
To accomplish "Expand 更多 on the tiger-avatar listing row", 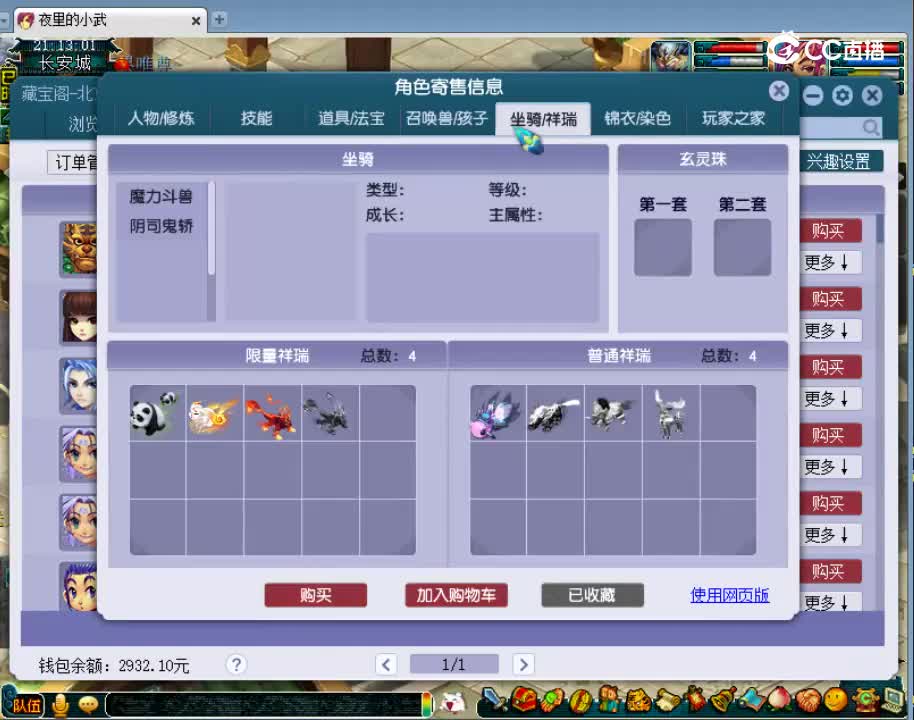I will 830,262.
